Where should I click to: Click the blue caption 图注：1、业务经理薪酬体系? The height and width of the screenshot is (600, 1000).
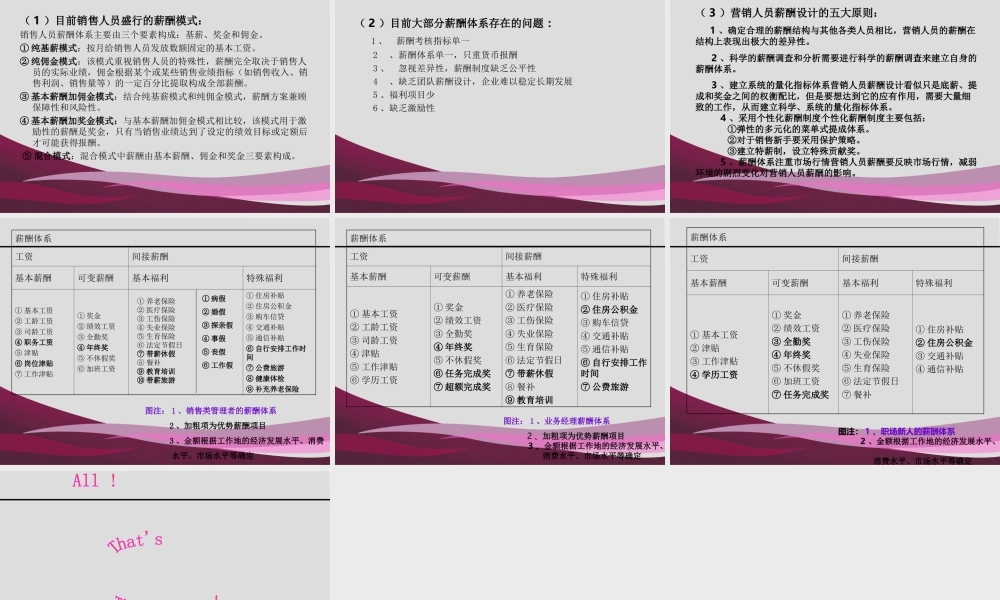click(x=559, y=420)
